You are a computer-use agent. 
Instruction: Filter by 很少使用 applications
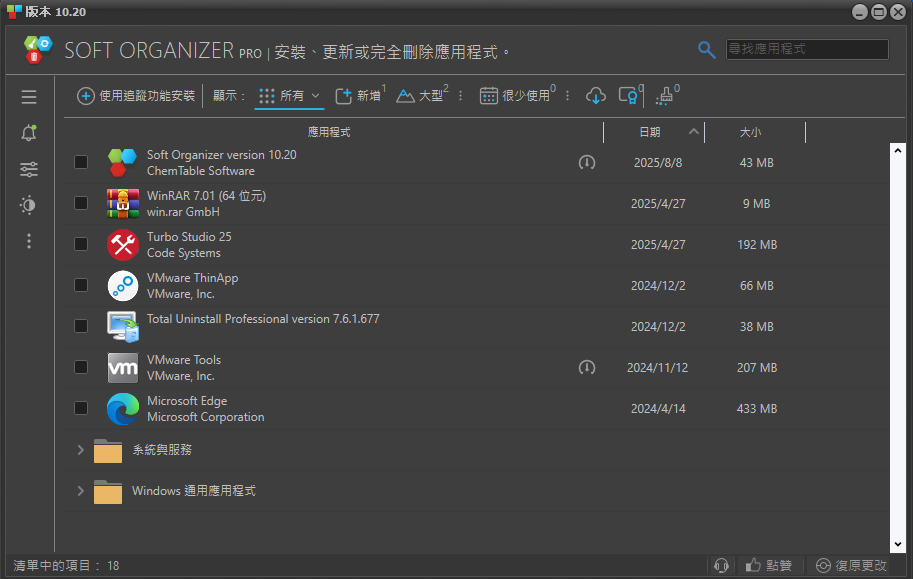coord(518,96)
